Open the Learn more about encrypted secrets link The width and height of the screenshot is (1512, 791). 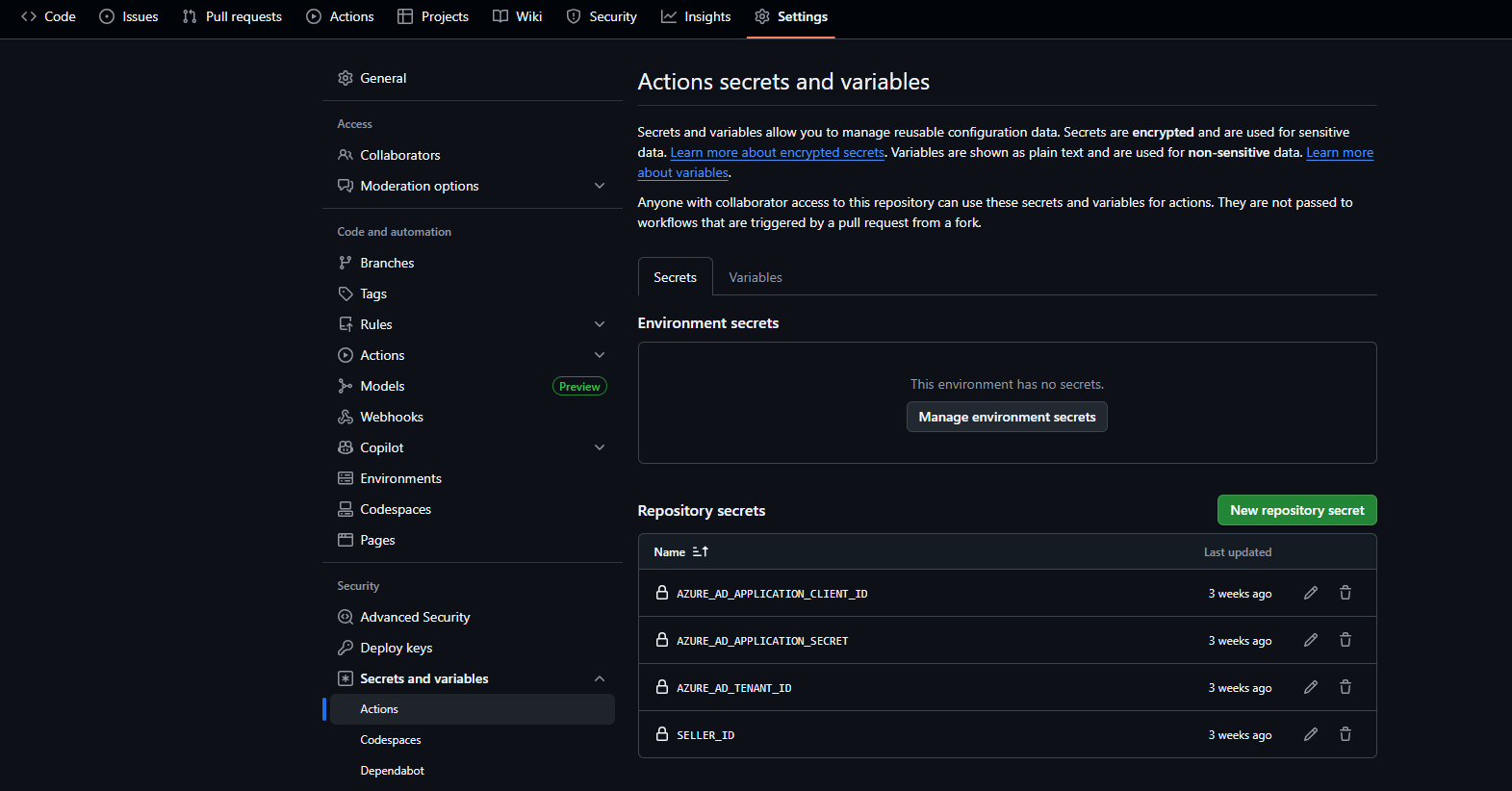coord(777,152)
